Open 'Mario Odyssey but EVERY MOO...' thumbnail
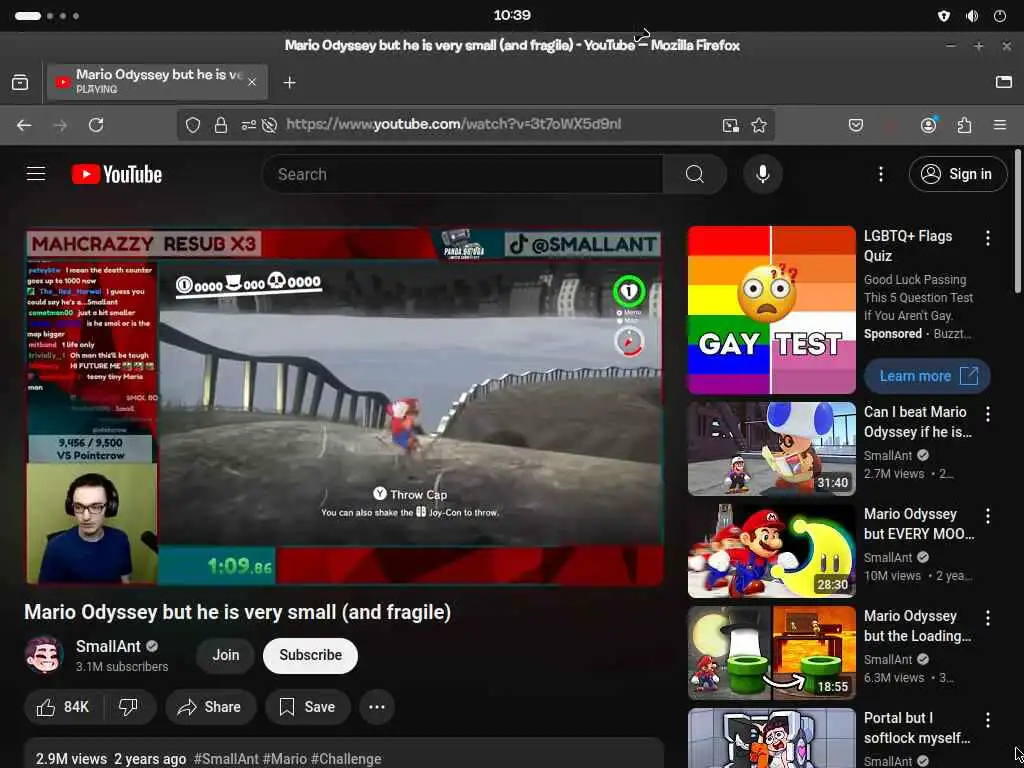 [771, 551]
